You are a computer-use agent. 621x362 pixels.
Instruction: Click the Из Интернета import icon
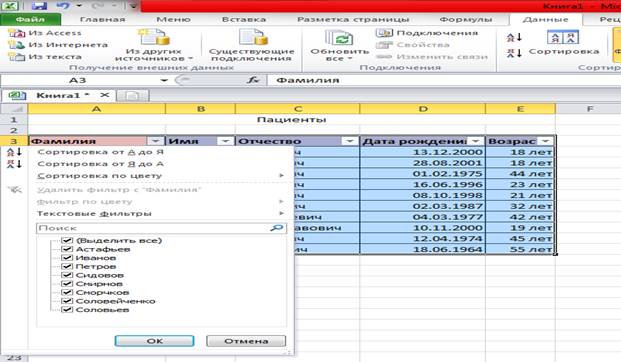(x=16, y=45)
